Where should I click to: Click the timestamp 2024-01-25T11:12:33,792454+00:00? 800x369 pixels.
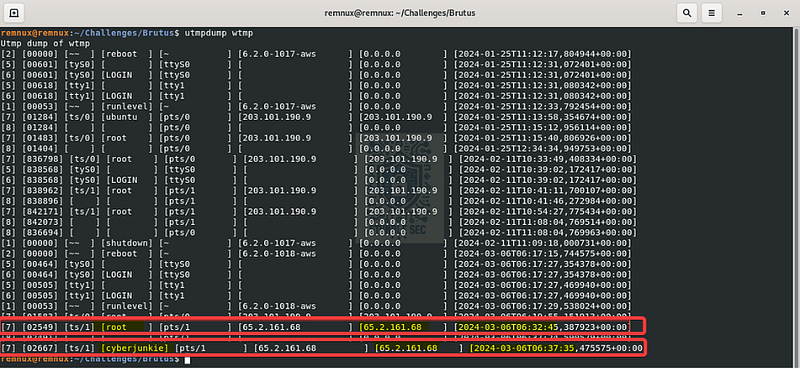(x=543, y=106)
